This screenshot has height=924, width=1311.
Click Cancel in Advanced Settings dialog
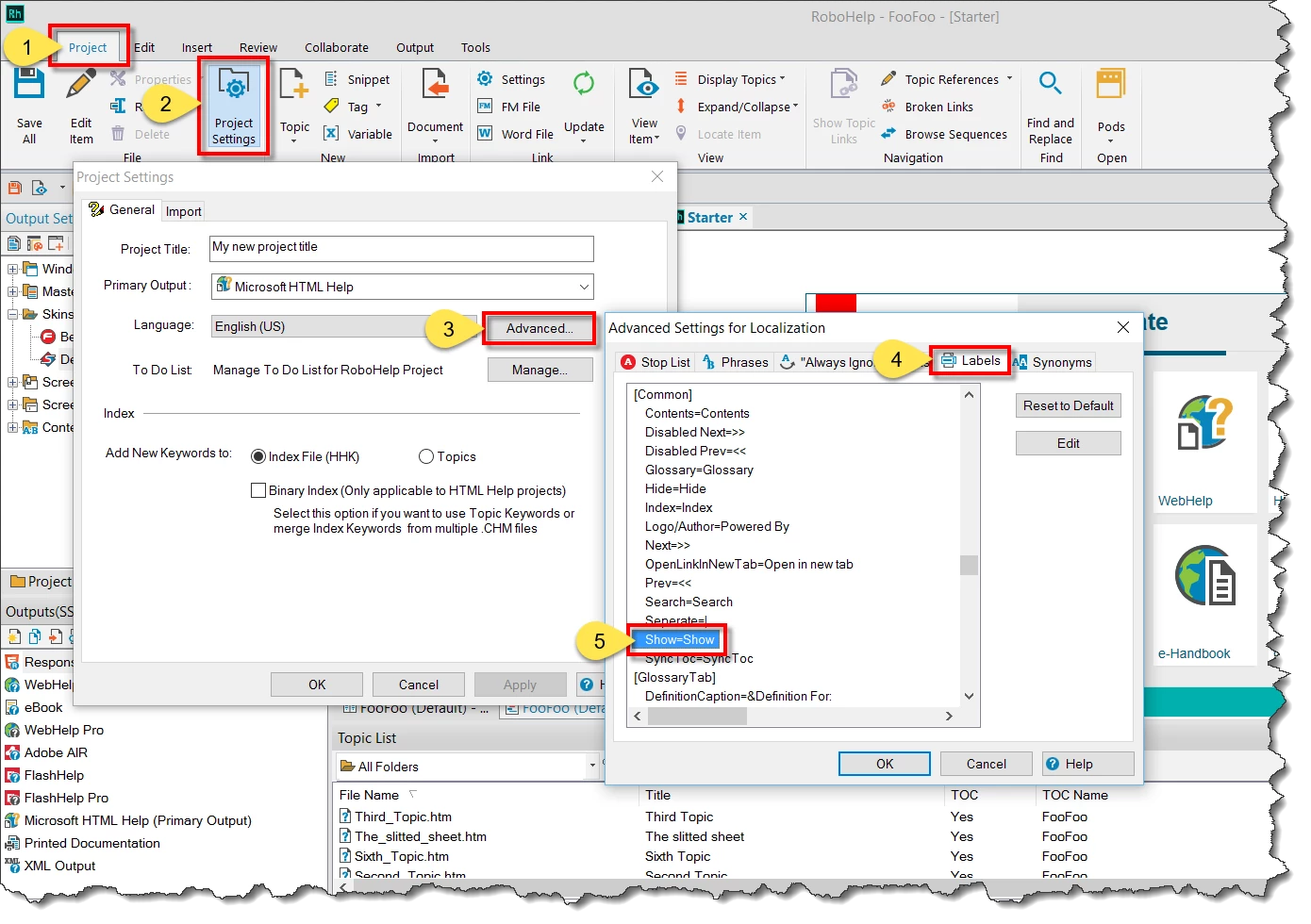(987, 764)
